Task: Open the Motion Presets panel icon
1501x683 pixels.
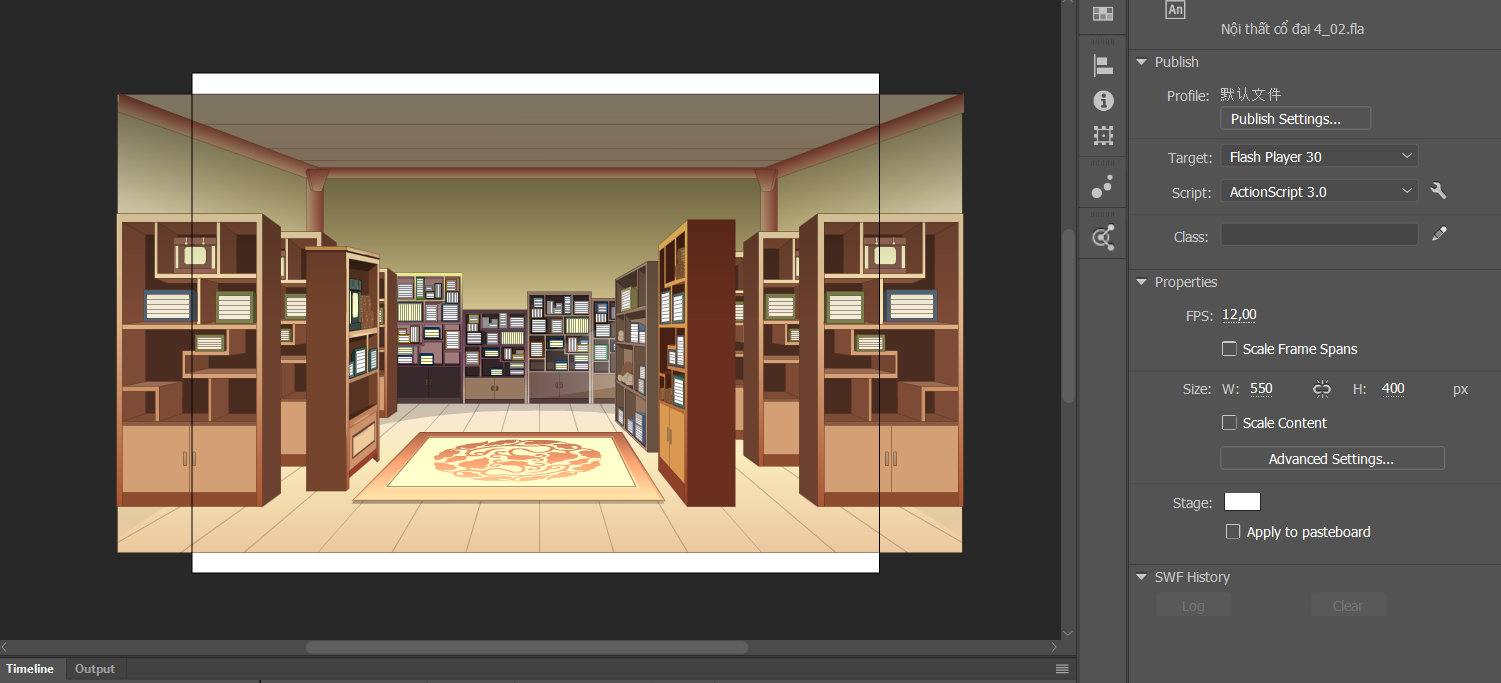Action: 1103,187
